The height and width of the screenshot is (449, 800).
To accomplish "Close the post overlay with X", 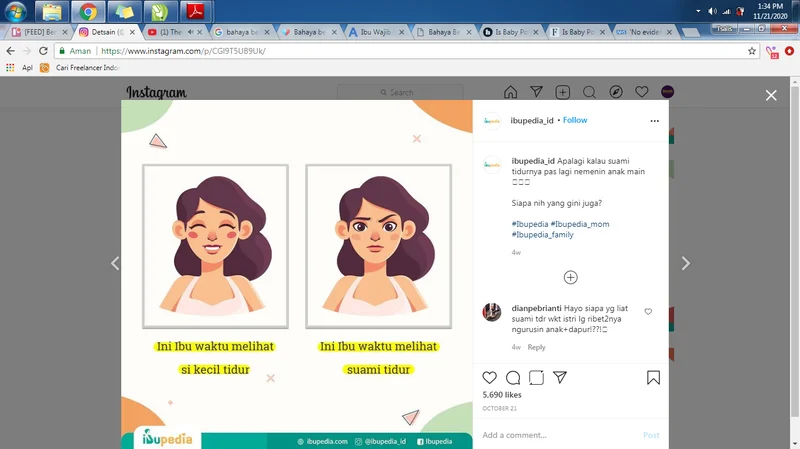I will click(771, 95).
